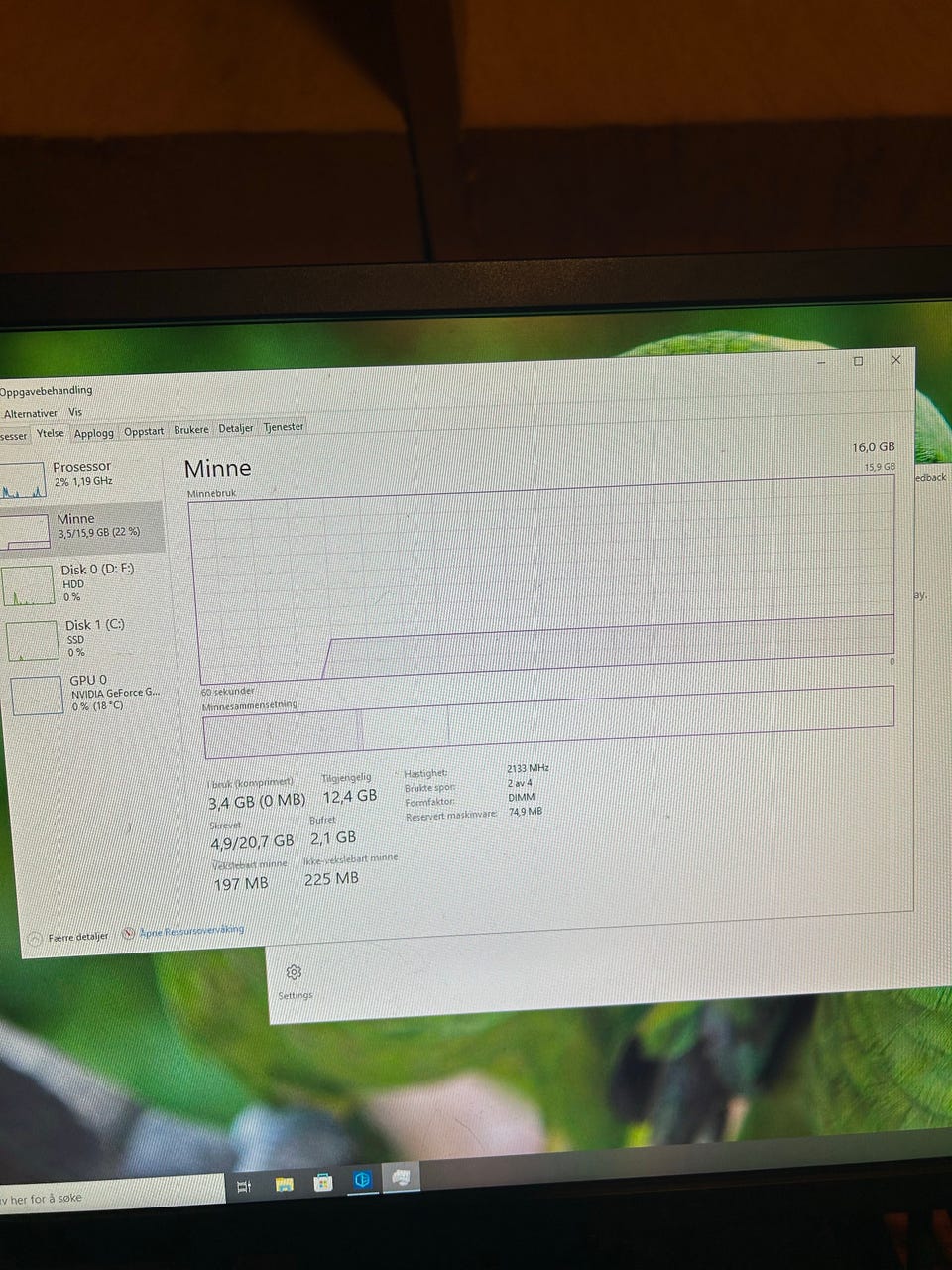Switch to the blue cube taskbar app
This screenshot has width=952, height=1270.
click(x=362, y=1180)
